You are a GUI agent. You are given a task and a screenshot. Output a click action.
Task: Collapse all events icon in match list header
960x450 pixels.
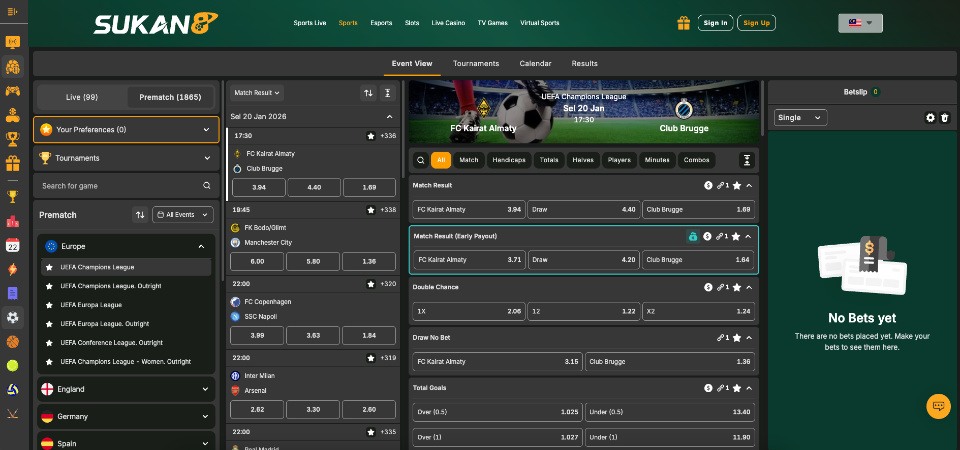(x=388, y=93)
